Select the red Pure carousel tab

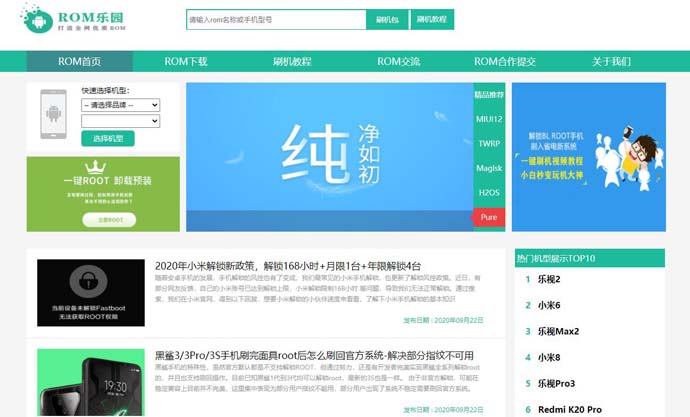tap(488, 217)
